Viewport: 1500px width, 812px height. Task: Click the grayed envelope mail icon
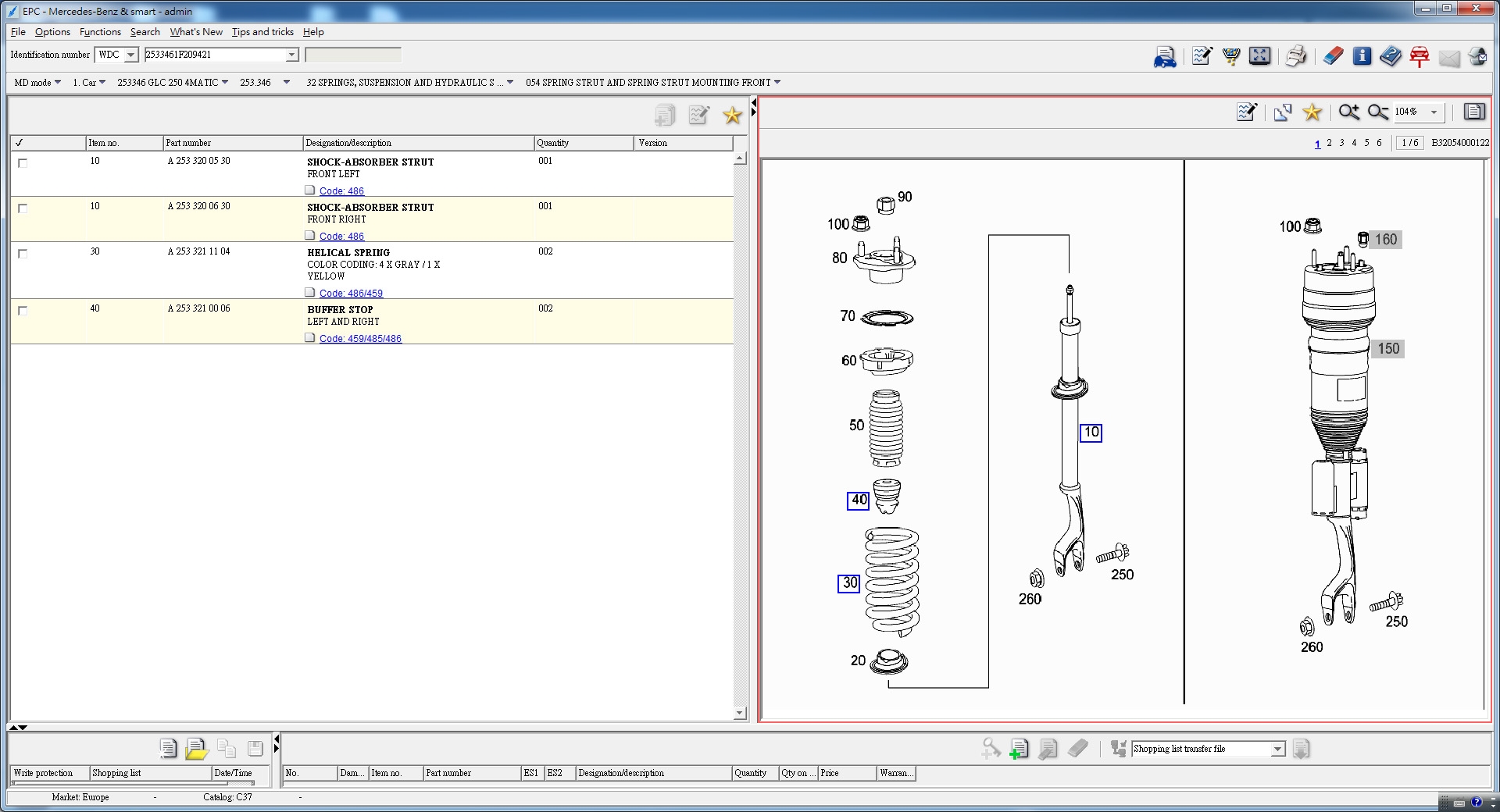pyautogui.click(x=1449, y=57)
